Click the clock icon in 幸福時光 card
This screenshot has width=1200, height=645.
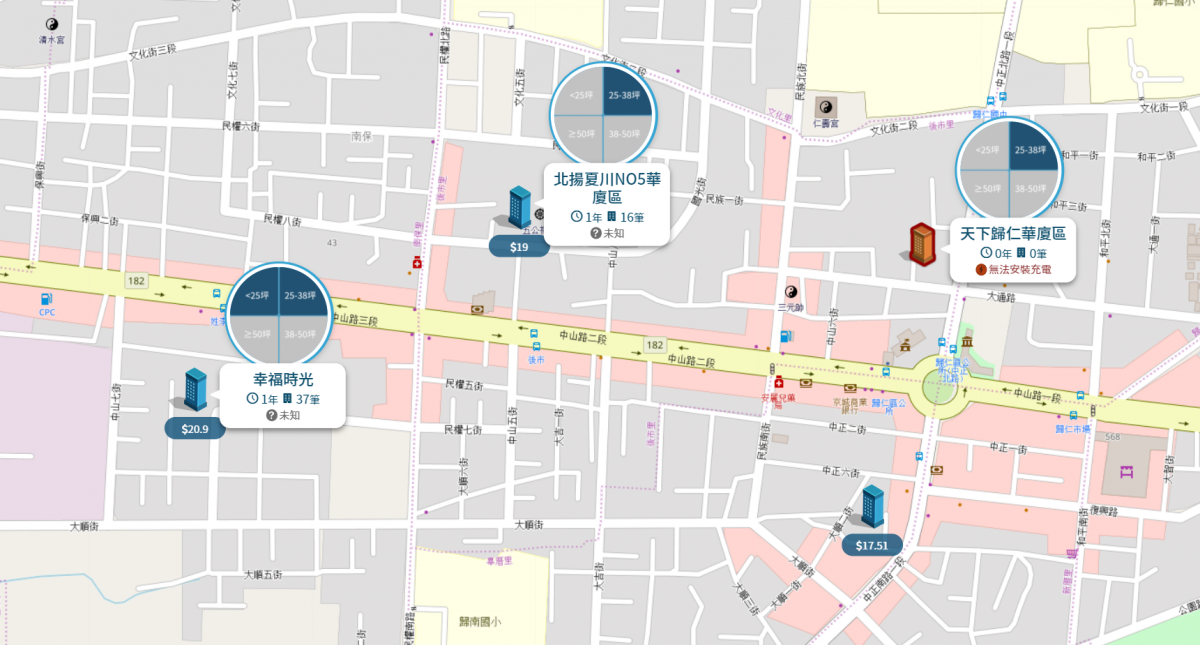[252, 400]
